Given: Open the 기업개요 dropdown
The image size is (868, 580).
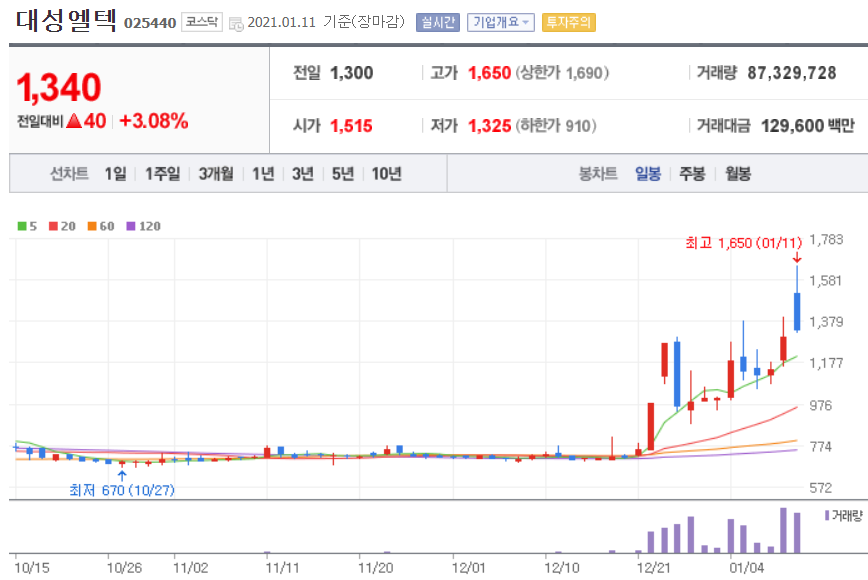Looking at the screenshot, I should coord(500,23).
